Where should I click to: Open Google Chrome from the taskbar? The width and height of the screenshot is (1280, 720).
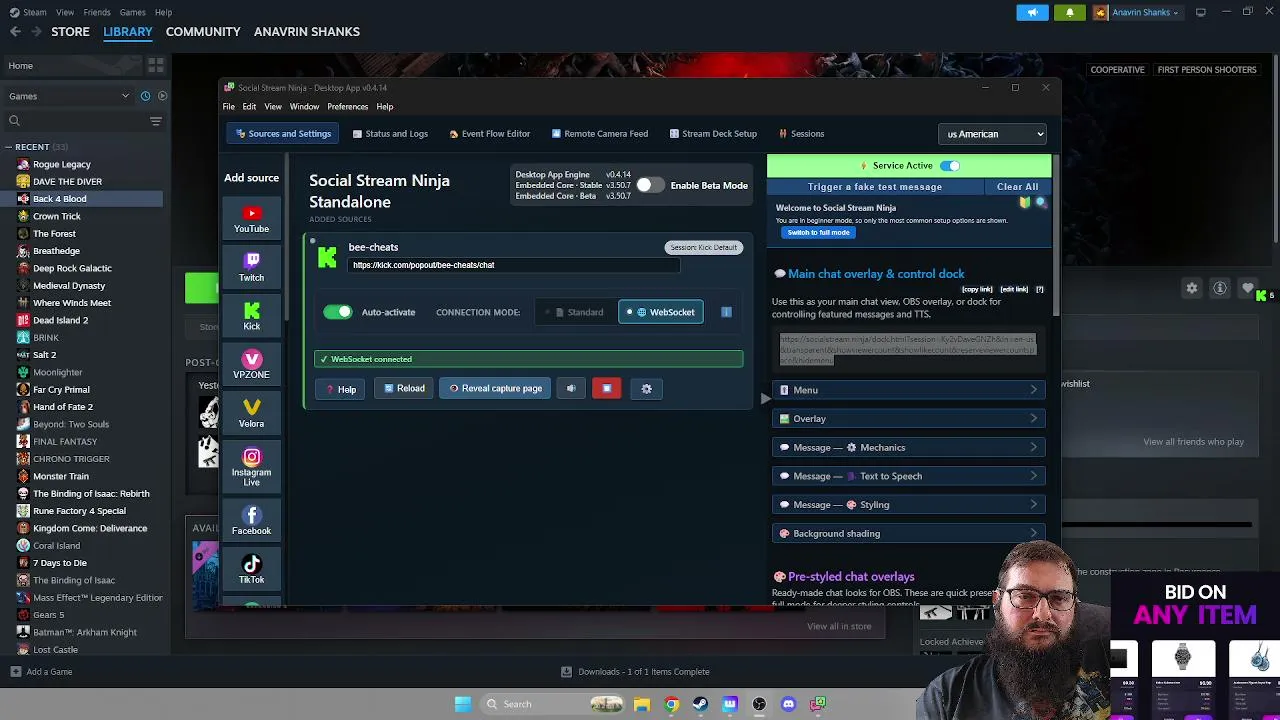pos(671,704)
